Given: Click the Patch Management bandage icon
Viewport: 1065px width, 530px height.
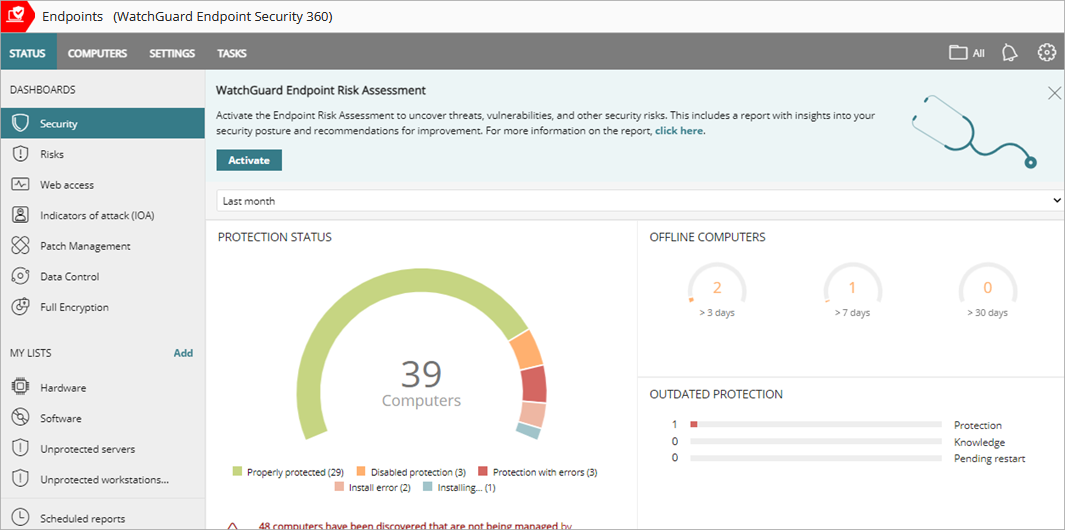Looking at the screenshot, I should 20,246.
